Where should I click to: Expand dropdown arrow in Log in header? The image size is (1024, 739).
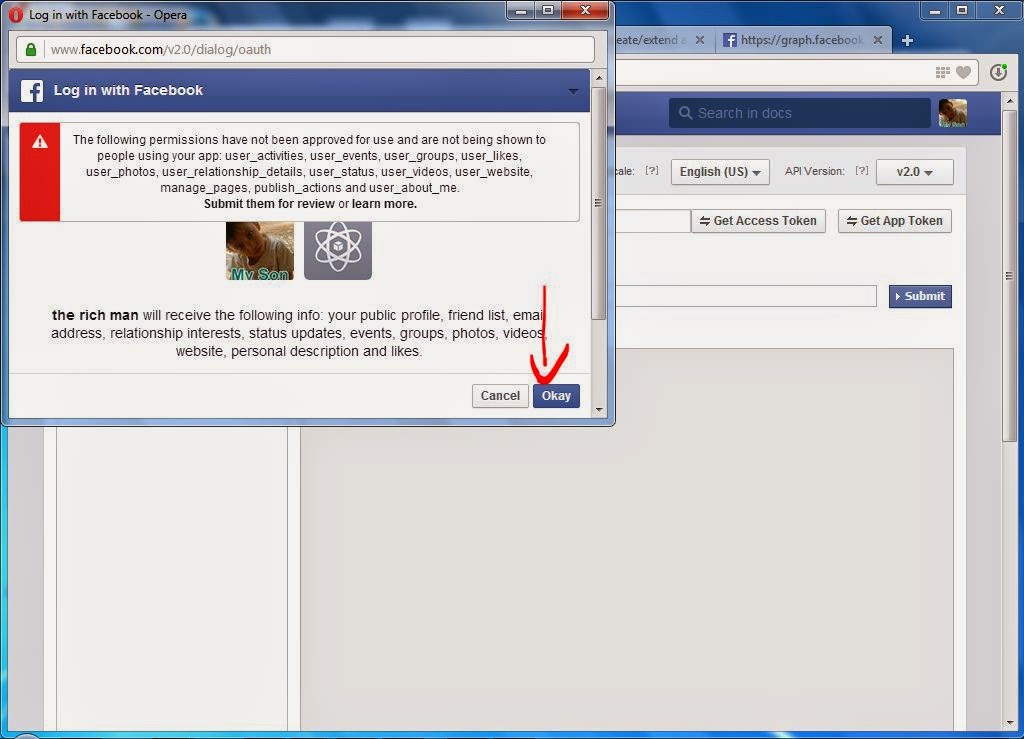[573, 91]
